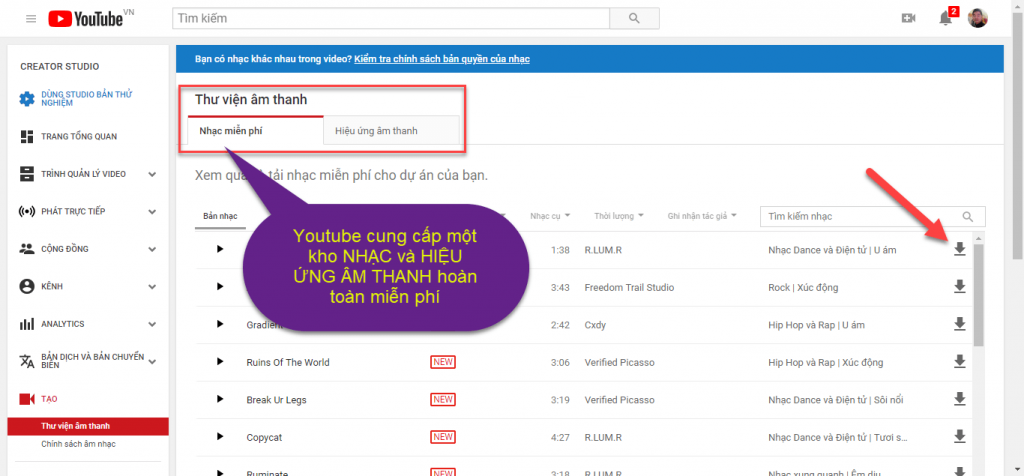Expand Trình quản lý video section
The width and height of the screenshot is (1024, 476).
coord(152,174)
